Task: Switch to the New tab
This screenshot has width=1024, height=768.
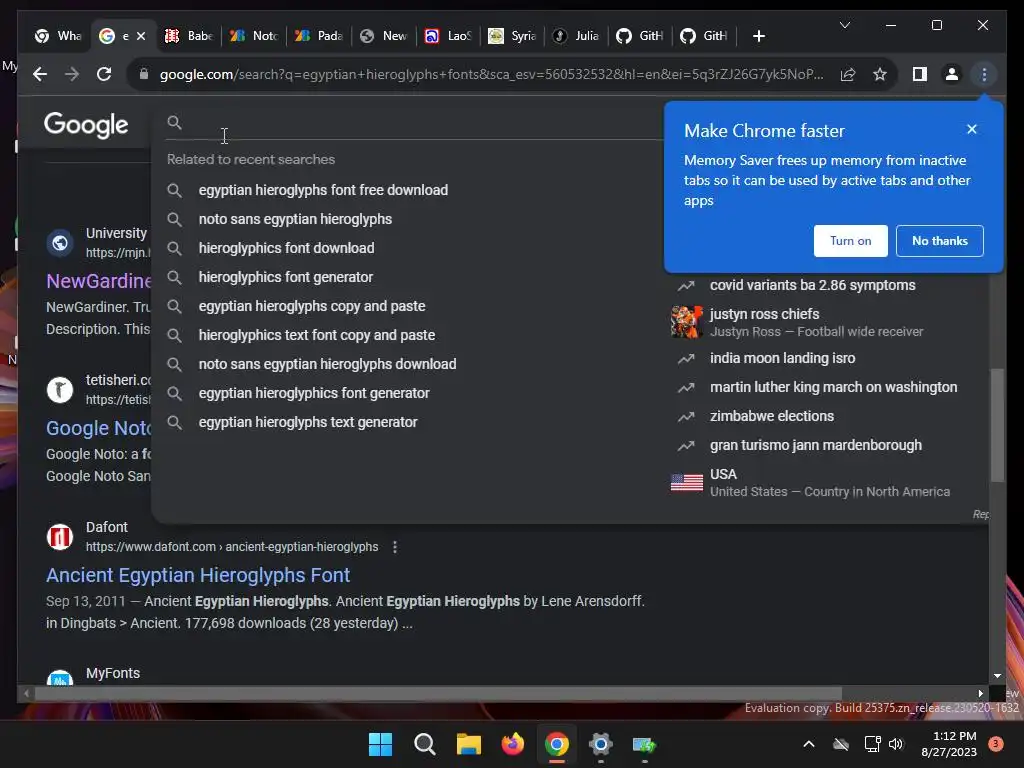Action: [384, 36]
